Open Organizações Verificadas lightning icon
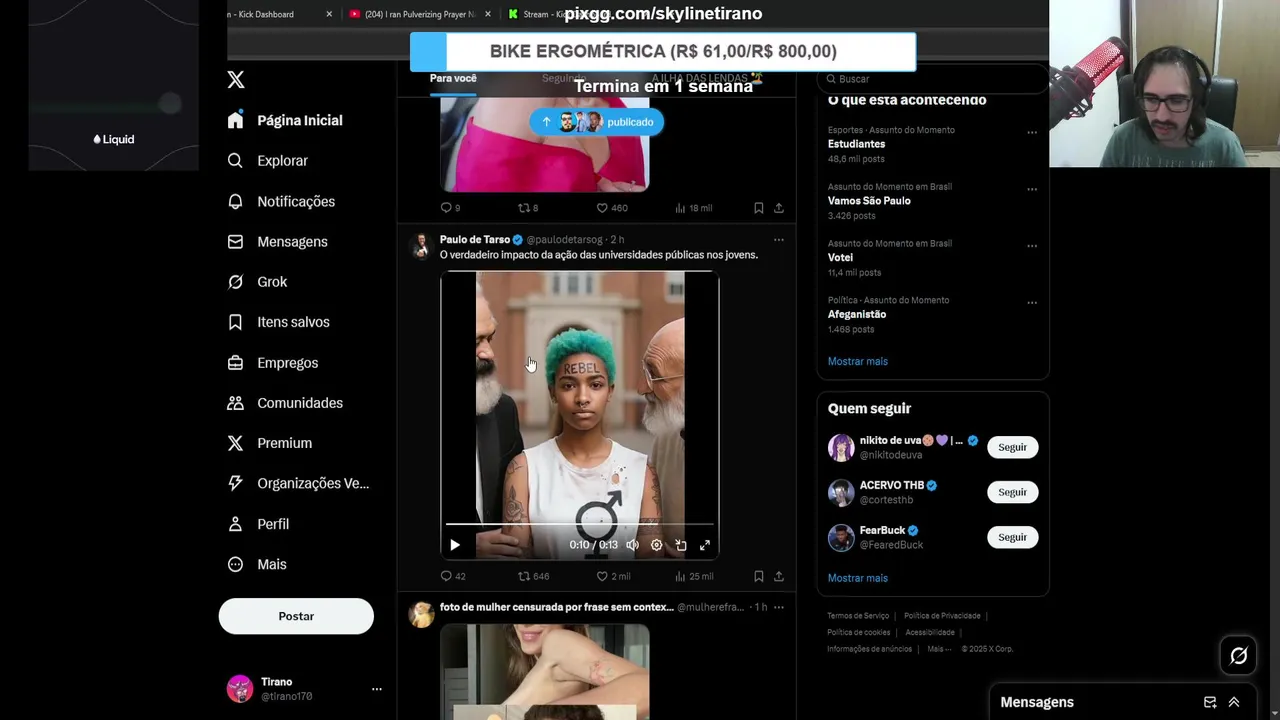Screen dimensions: 1280x720 coord(235,483)
